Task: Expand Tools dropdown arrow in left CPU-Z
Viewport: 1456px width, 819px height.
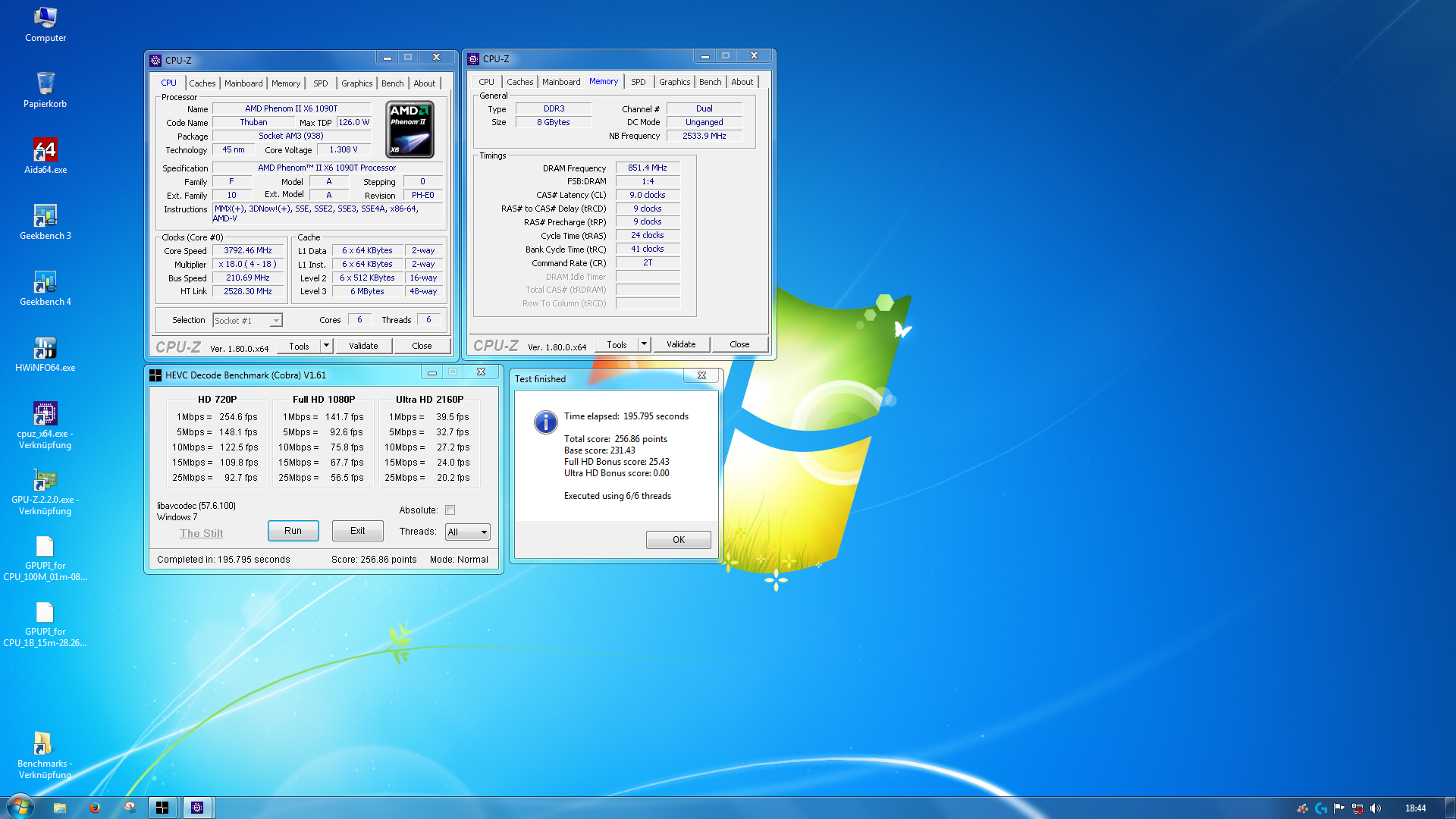Action: [326, 346]
